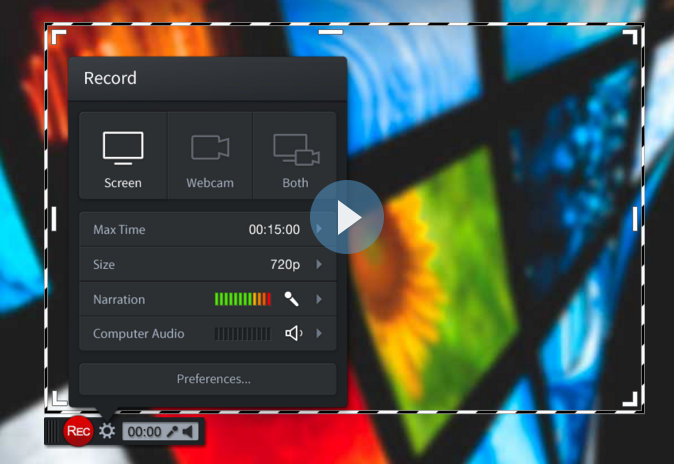
Task: Click the right middle edge handle
Action: click(635, 218)
